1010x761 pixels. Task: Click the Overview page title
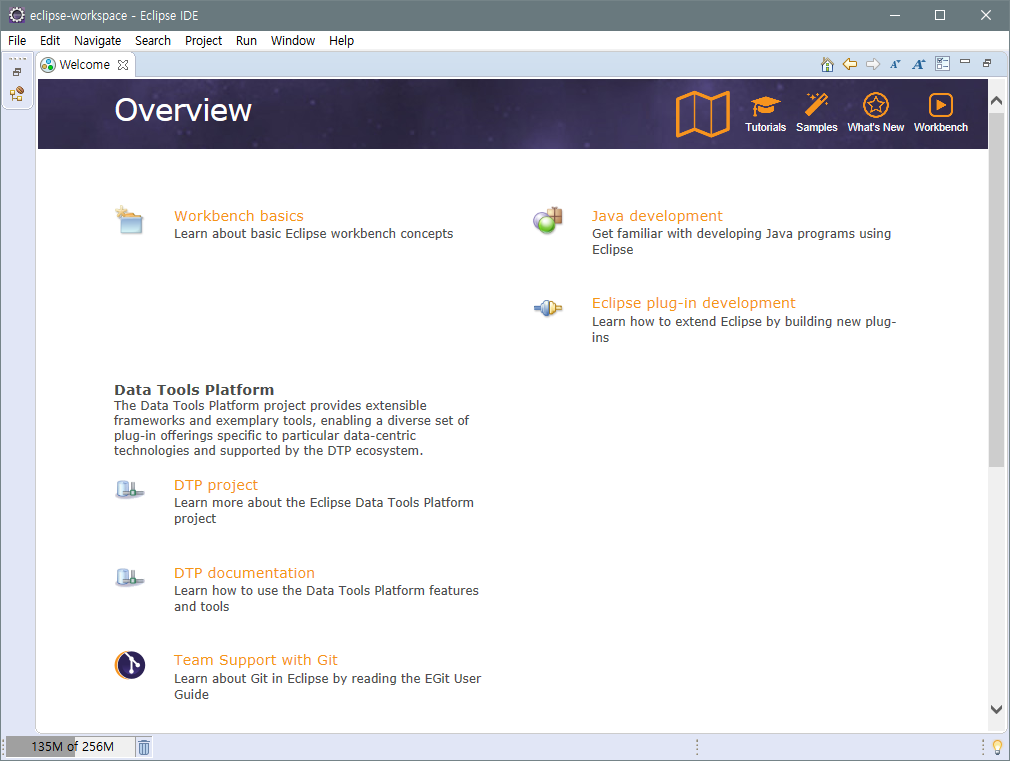pos(183,110)
